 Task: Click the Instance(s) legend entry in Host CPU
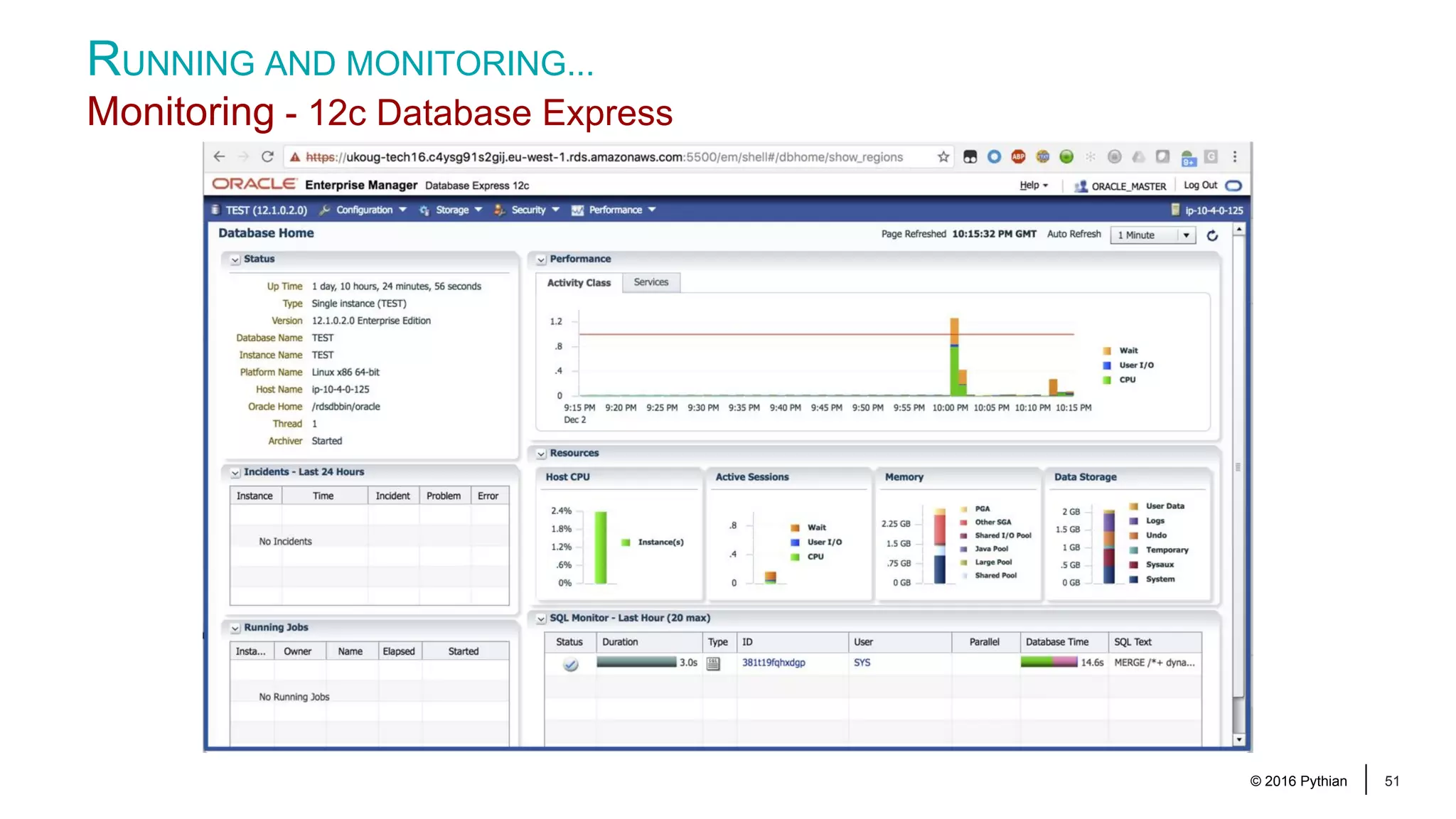(653, 542)
